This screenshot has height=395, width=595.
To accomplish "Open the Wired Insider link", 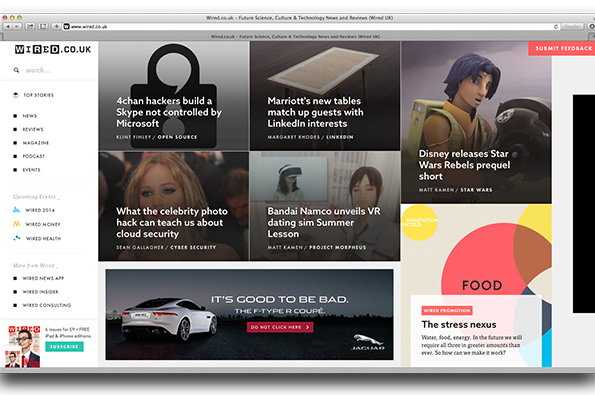I will pos(40,292).
